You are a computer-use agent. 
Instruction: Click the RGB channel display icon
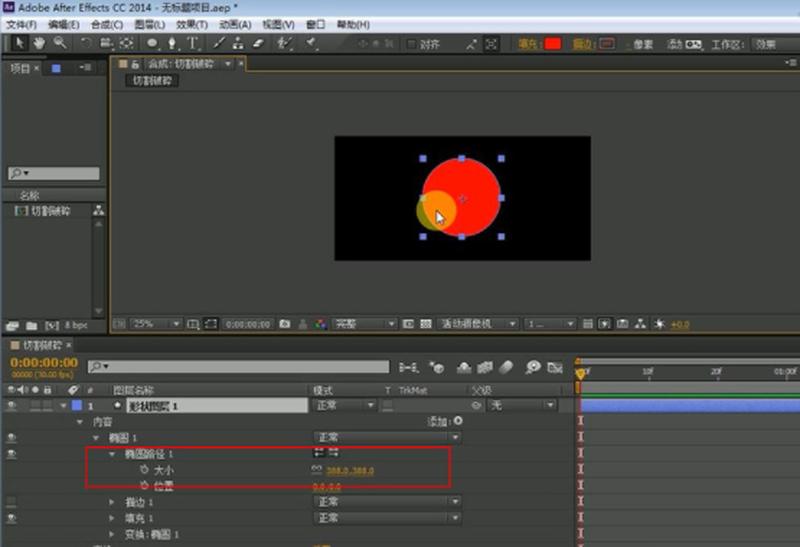(320, 324)
